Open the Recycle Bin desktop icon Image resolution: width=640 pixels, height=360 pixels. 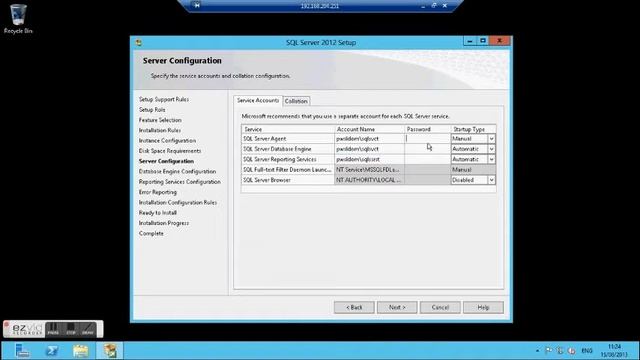[18, 19]
